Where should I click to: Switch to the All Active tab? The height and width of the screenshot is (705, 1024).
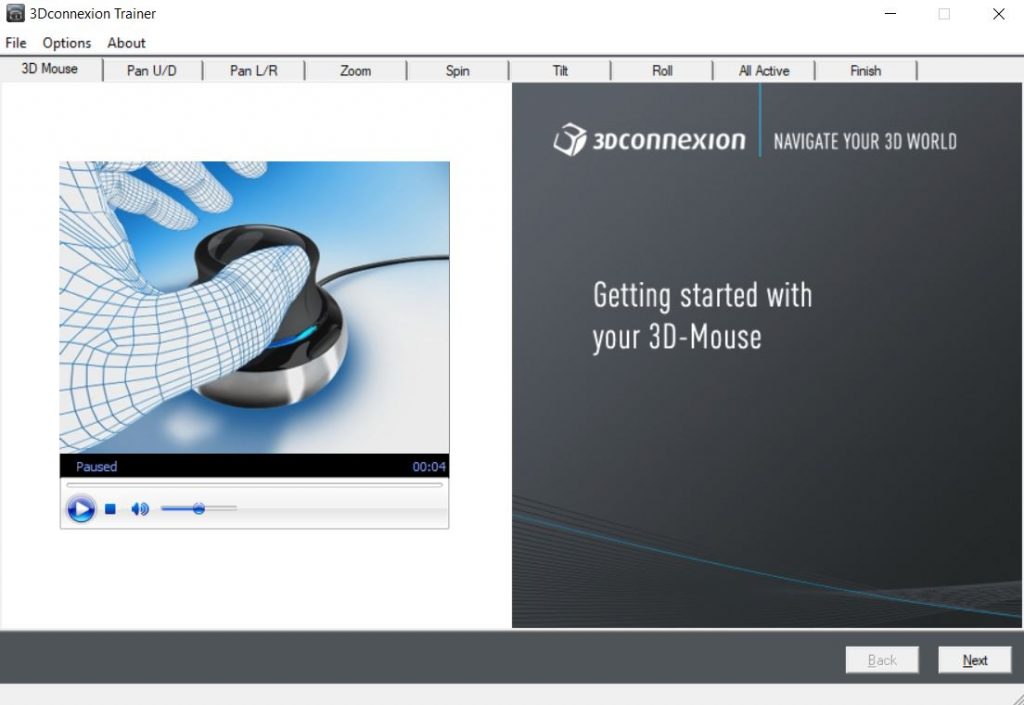click(763, 70)
